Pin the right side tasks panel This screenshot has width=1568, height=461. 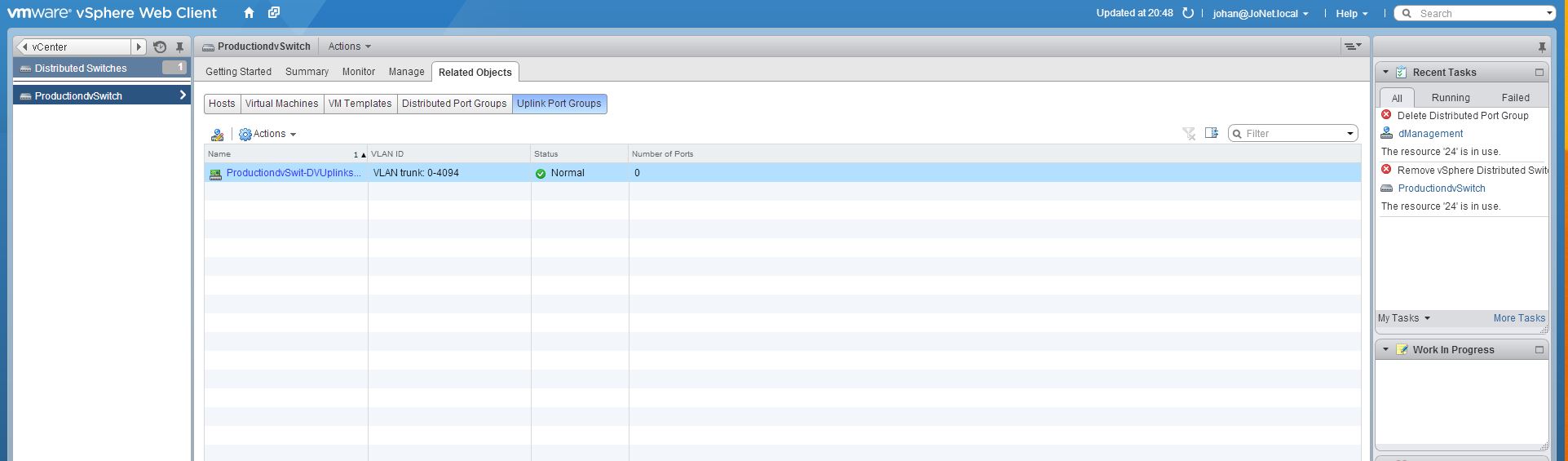click(1541, 47)
